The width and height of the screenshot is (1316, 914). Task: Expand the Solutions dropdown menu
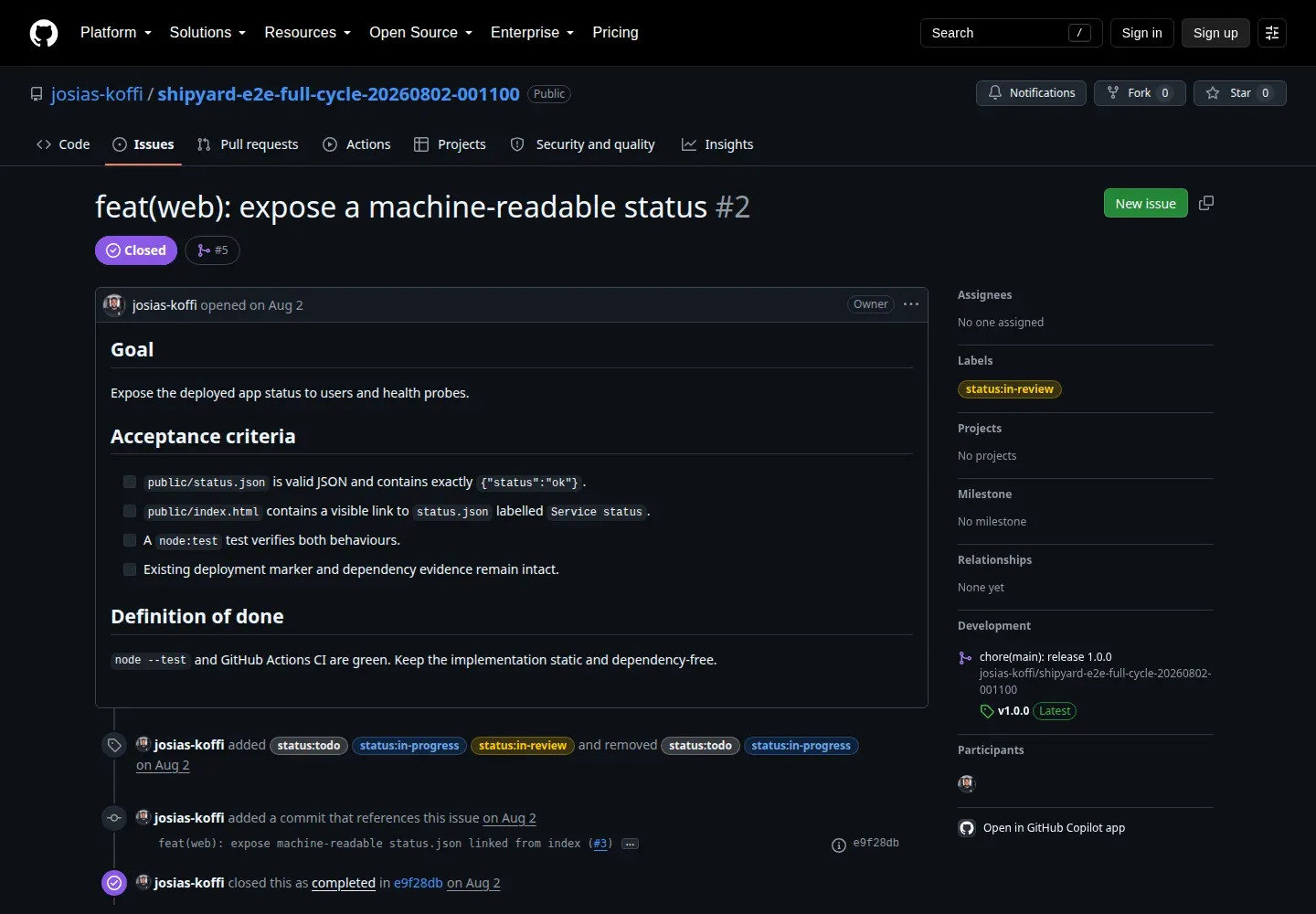207,33
